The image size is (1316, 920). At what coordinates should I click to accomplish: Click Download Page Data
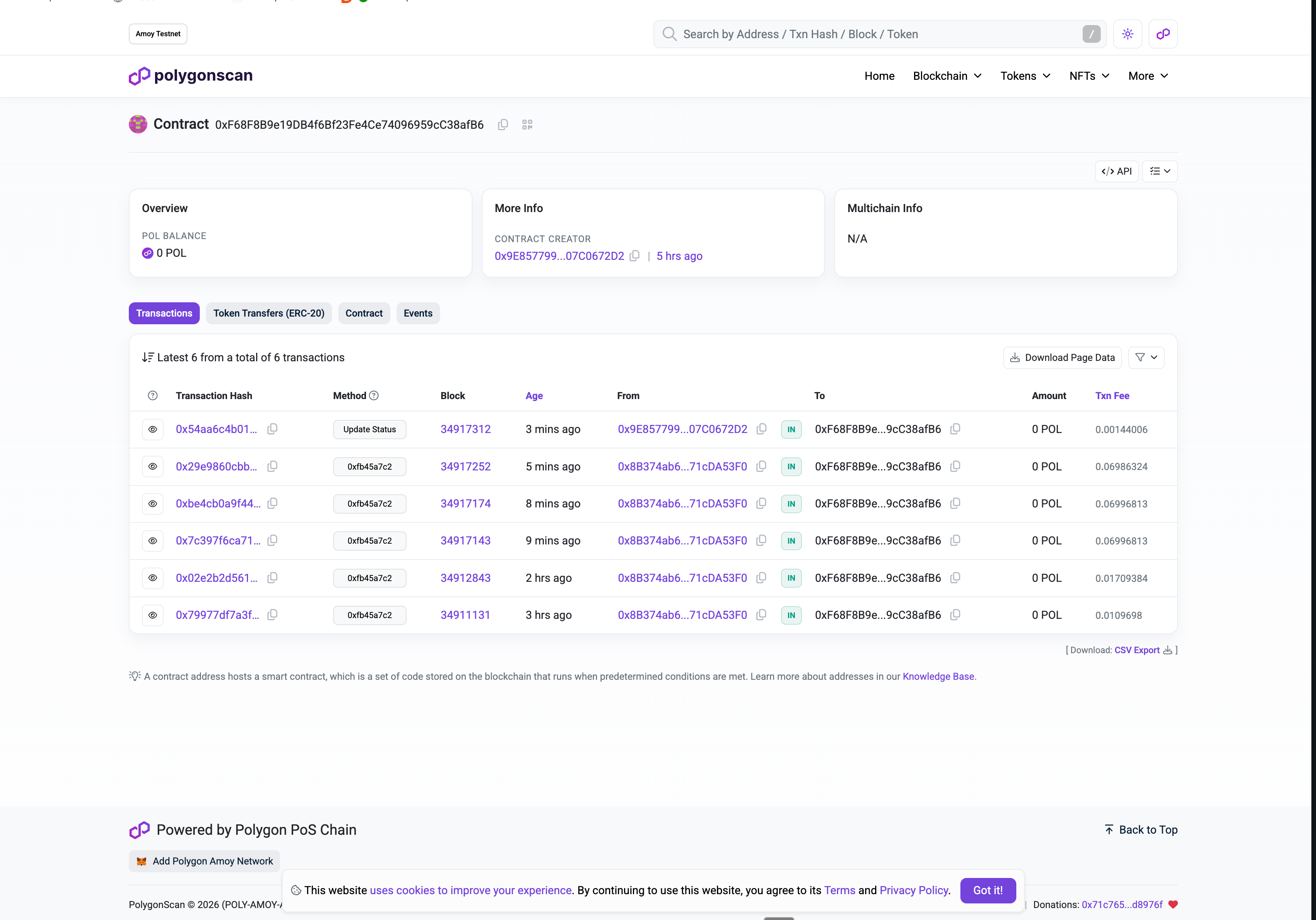point(1061,357)
